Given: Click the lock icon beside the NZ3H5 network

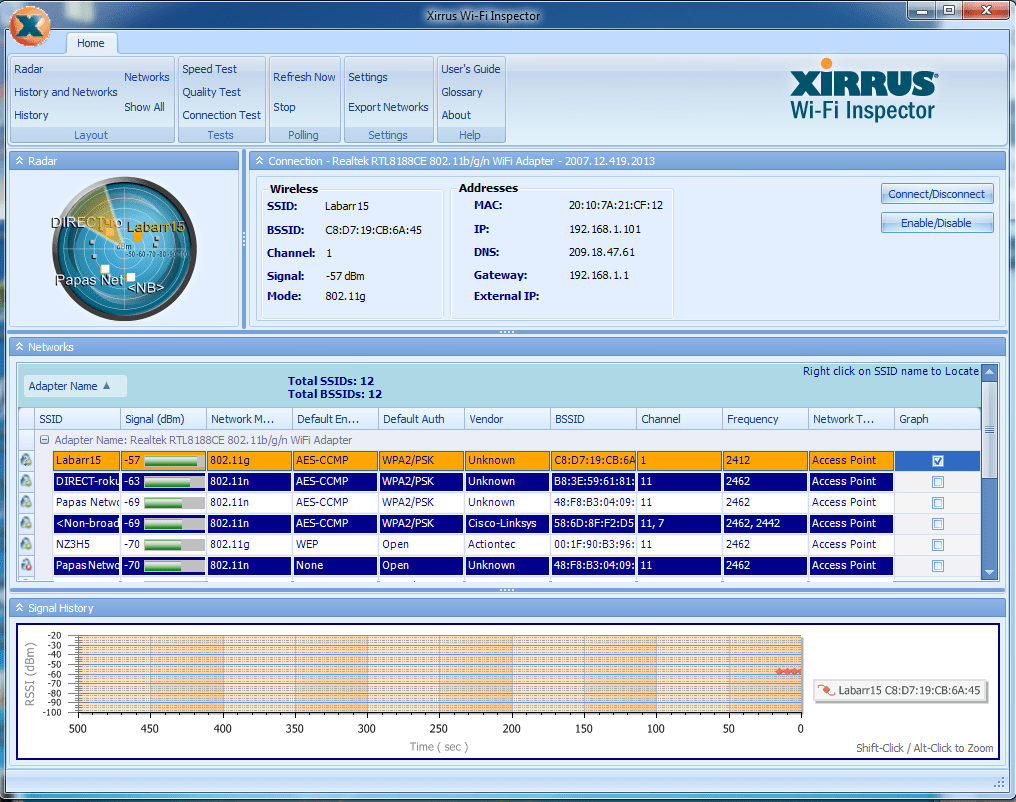Looking at the screenshot, I should point(27,544).
